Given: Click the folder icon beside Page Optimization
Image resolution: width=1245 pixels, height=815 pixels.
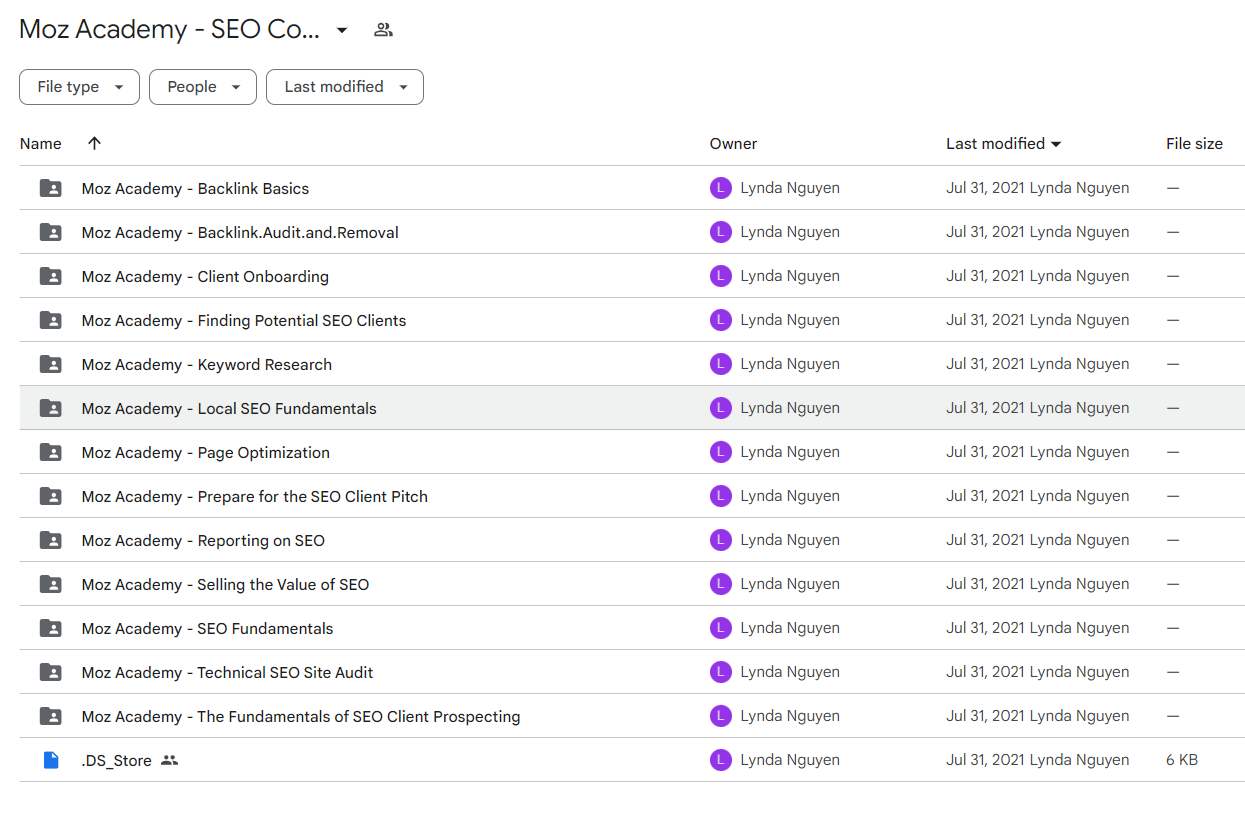Looking at the screenshot, I should click(x=50, y=452).
